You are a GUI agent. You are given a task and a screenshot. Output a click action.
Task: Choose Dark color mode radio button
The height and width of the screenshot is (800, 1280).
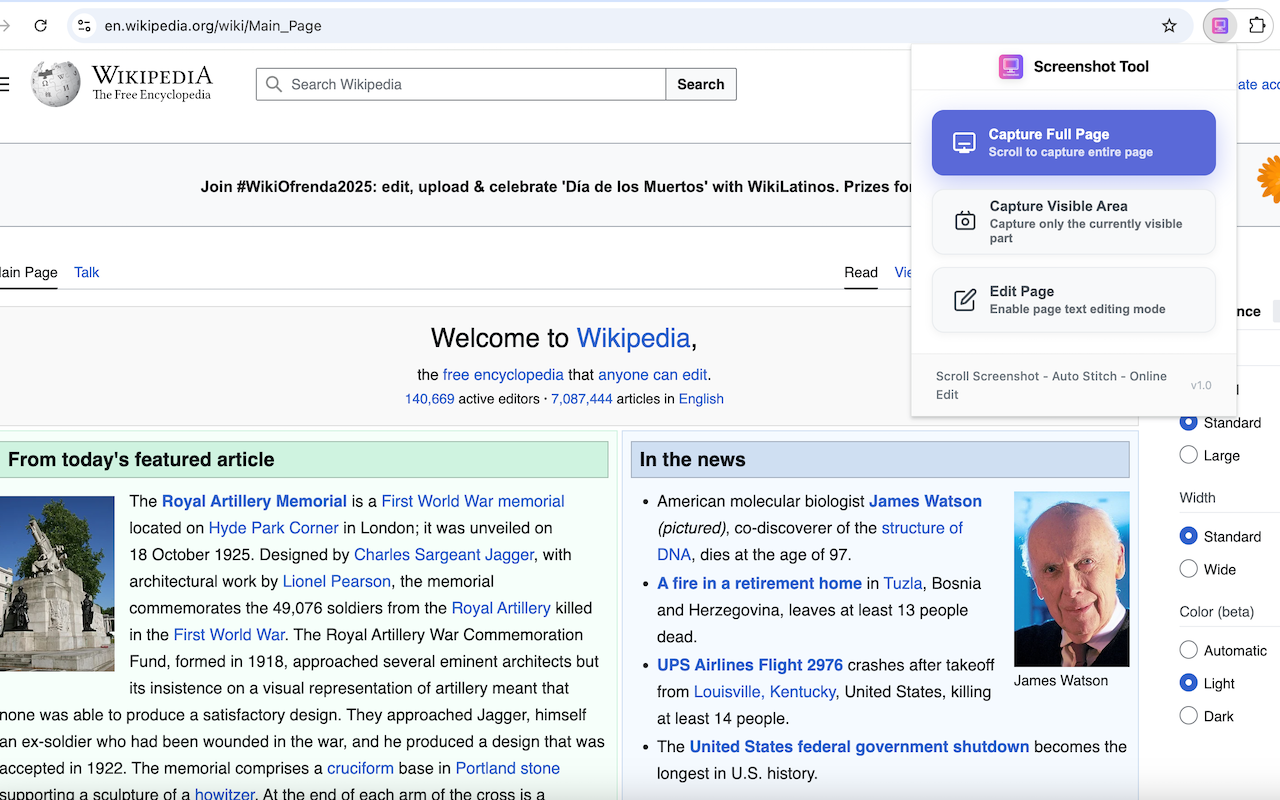(x=1188, y=716)
